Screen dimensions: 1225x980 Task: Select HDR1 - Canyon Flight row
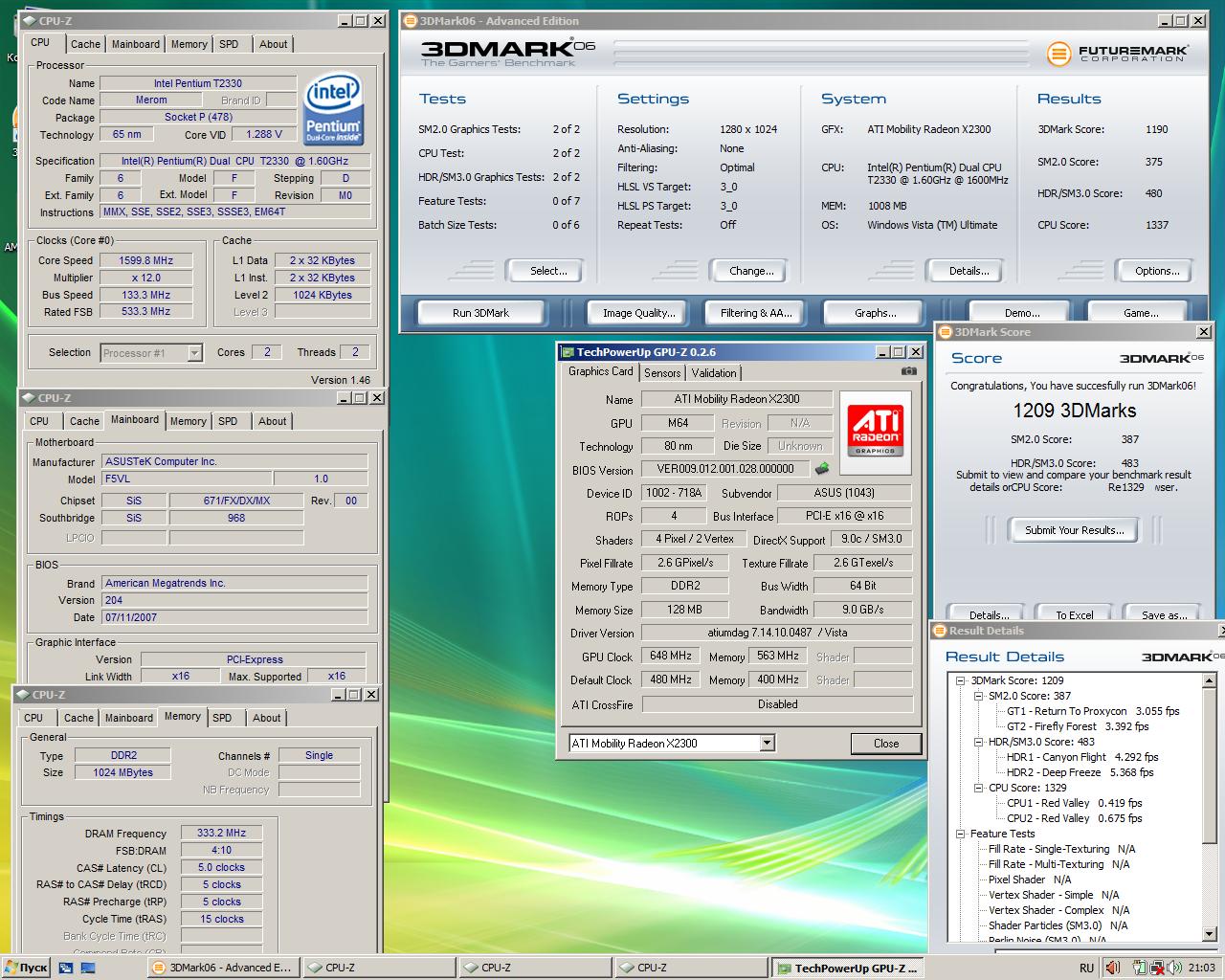click(x=1082, y=757)
